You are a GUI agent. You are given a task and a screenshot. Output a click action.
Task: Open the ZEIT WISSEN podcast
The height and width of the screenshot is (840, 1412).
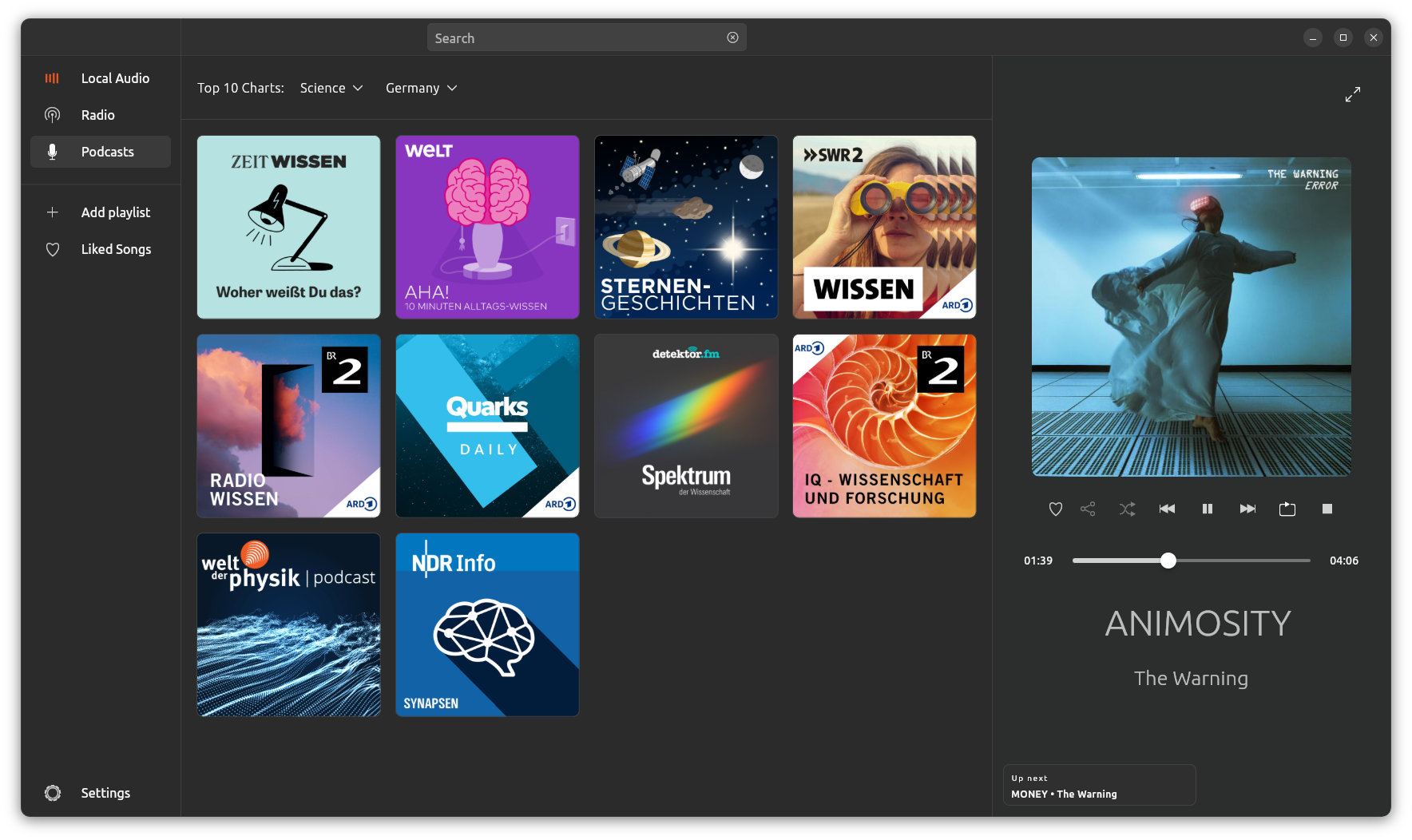[288, 227]
